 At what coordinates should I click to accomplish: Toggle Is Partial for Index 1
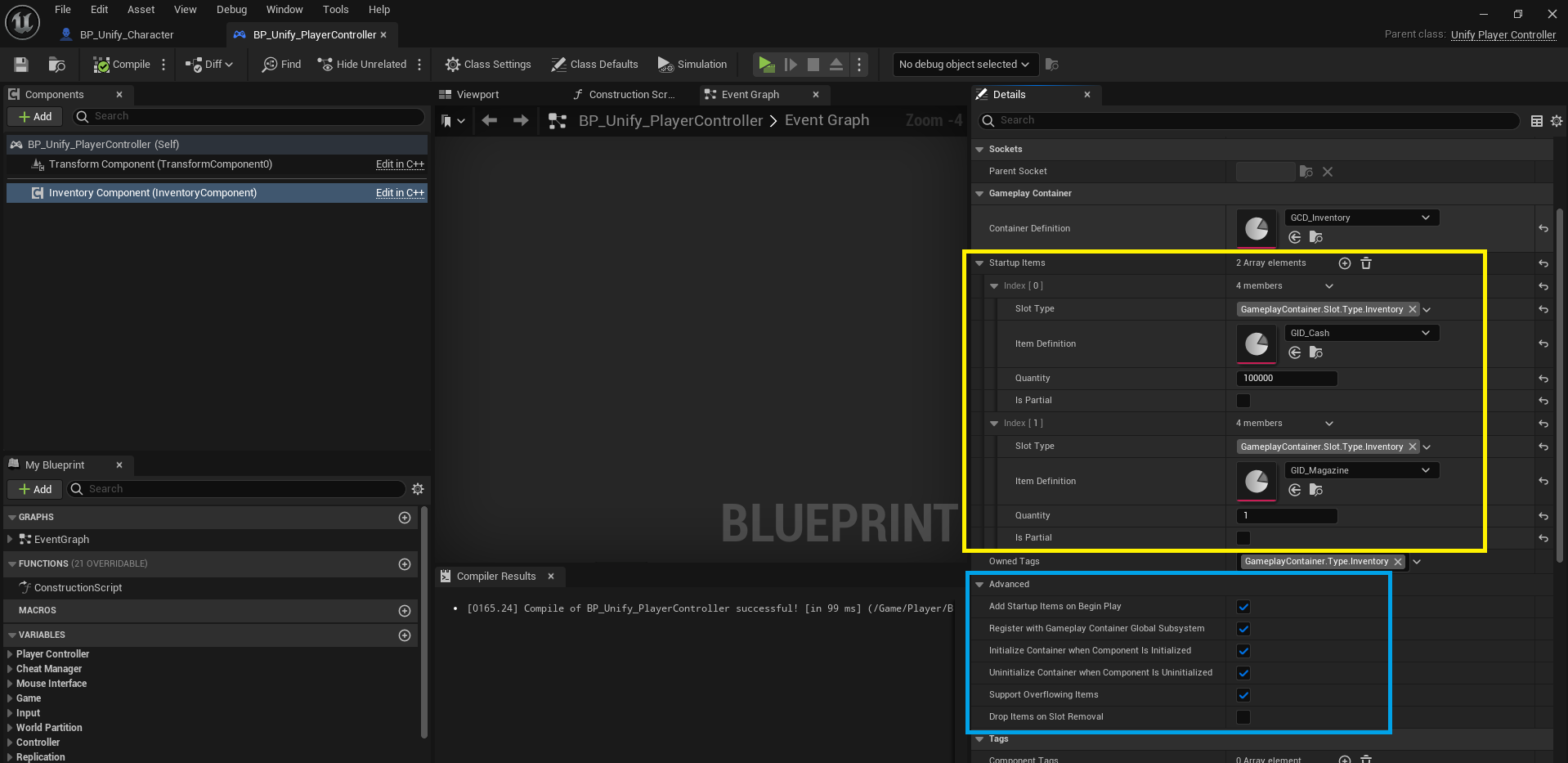click(1243, 538)
